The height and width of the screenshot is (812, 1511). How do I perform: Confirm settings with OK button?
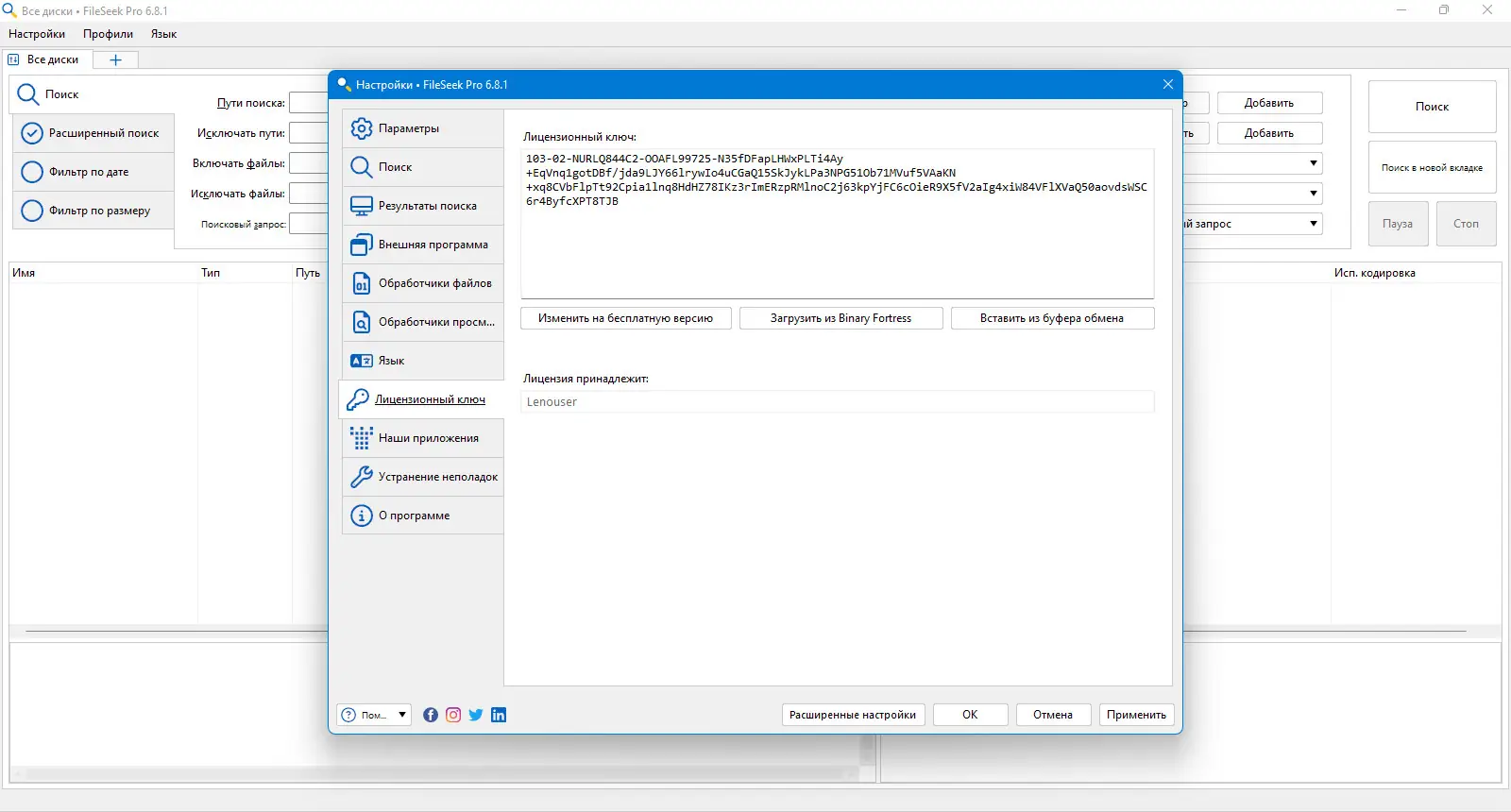(x=970, y=715)
